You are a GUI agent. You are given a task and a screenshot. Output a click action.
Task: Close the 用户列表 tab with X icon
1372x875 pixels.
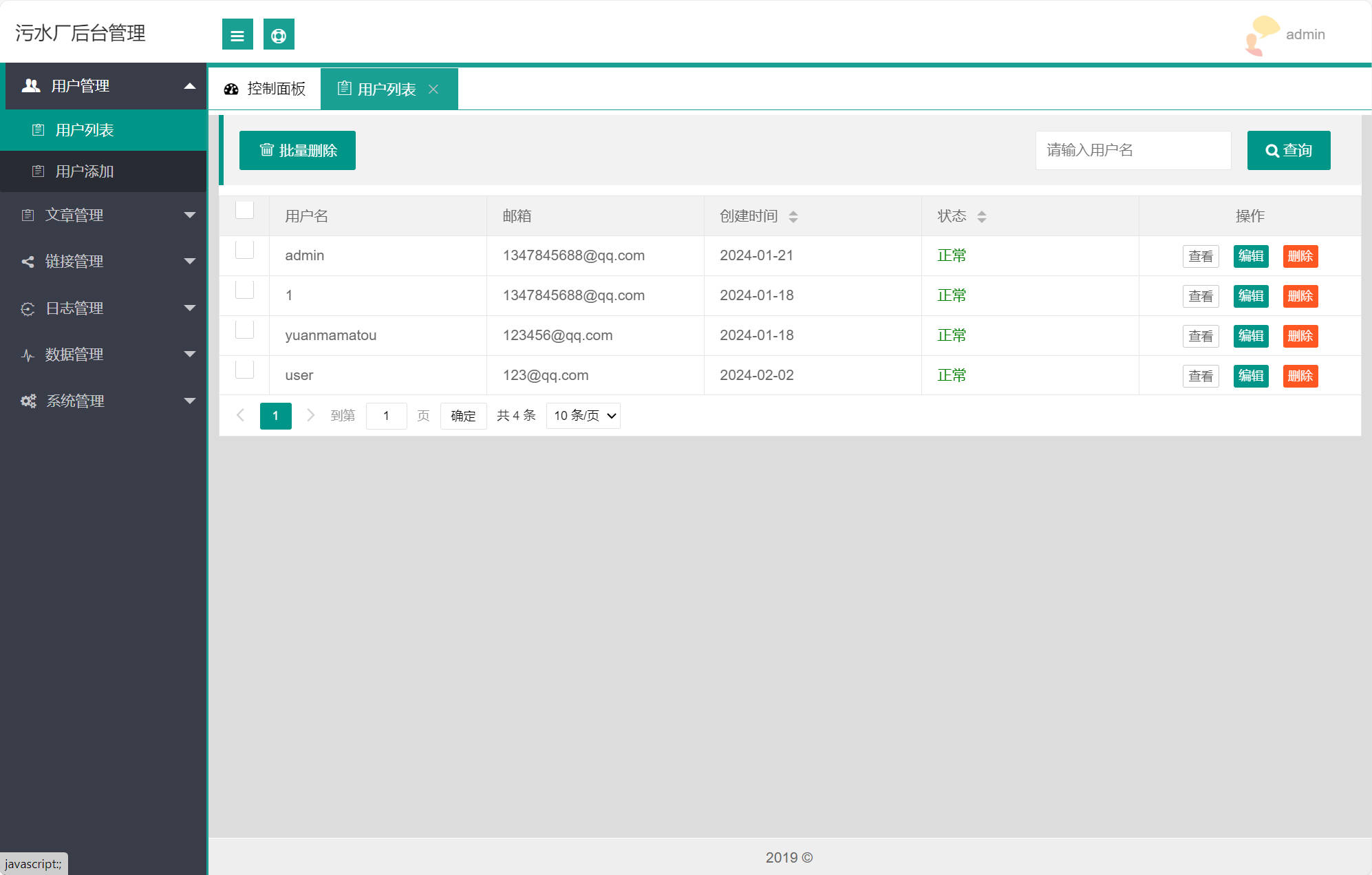point(433,89)
